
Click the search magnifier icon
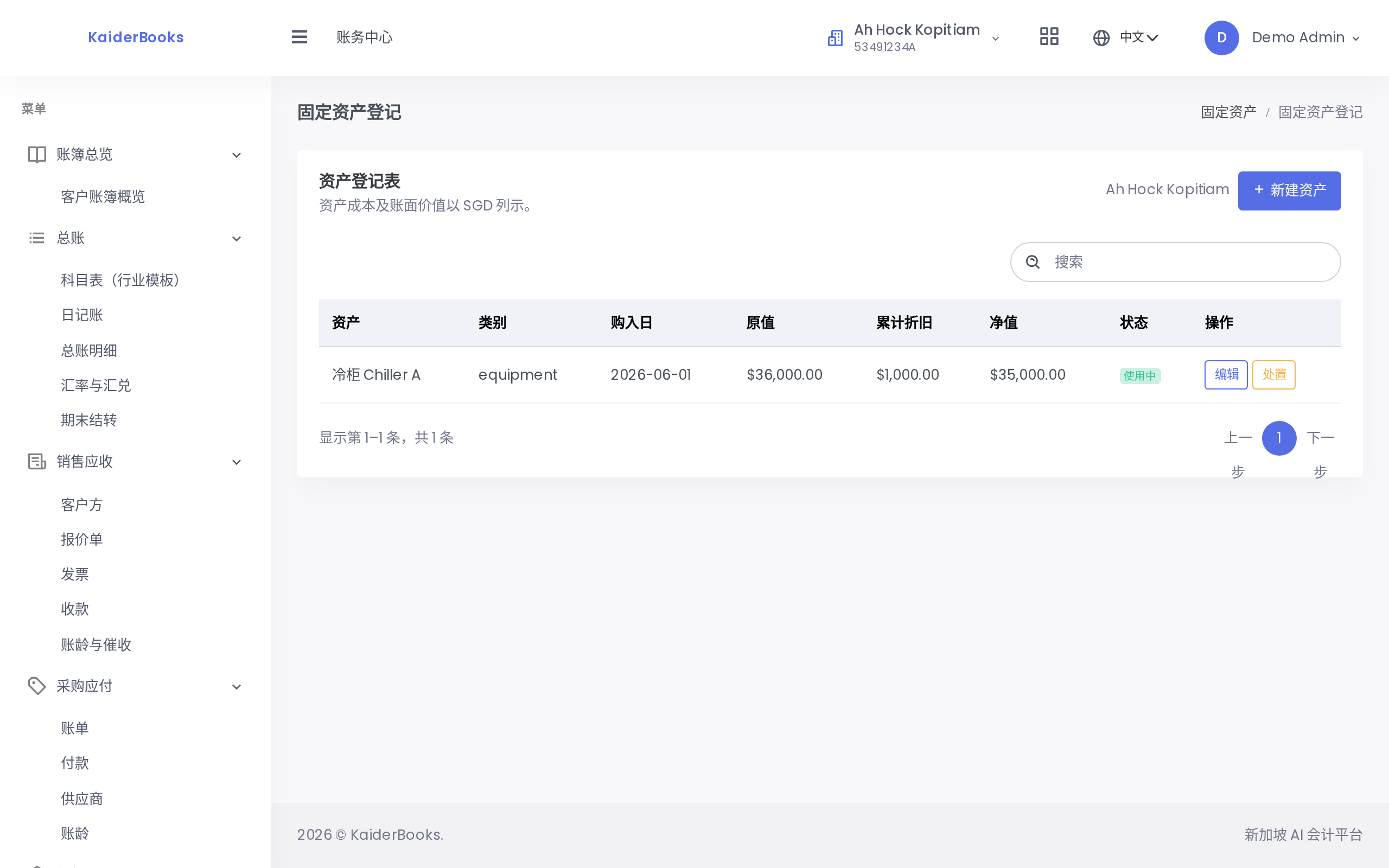coord(1033,262)
